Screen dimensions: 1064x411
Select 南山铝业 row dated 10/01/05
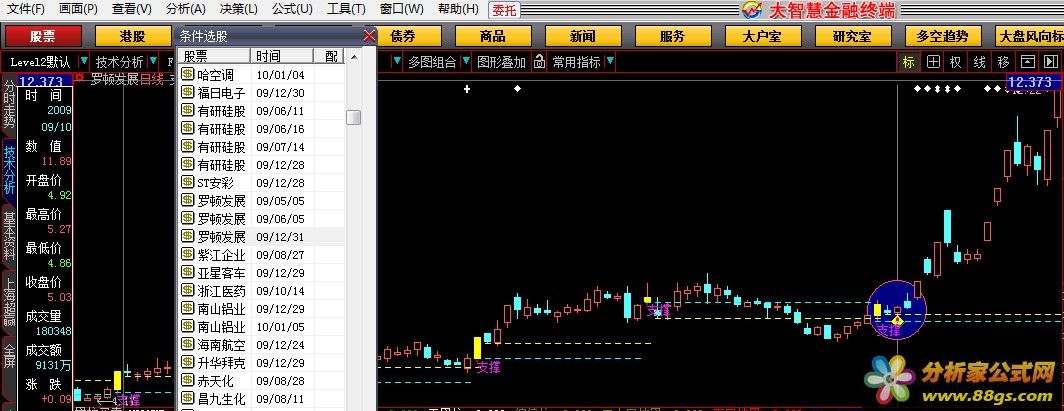(x=261, y=327)
